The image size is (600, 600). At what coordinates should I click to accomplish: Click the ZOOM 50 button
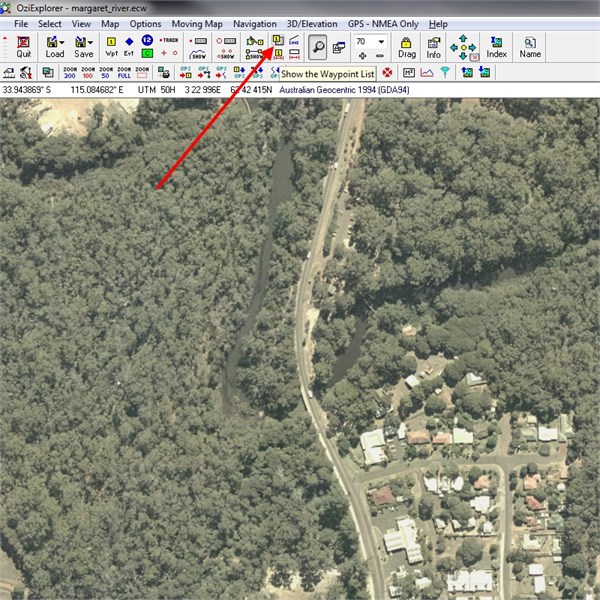coord(106,72)
